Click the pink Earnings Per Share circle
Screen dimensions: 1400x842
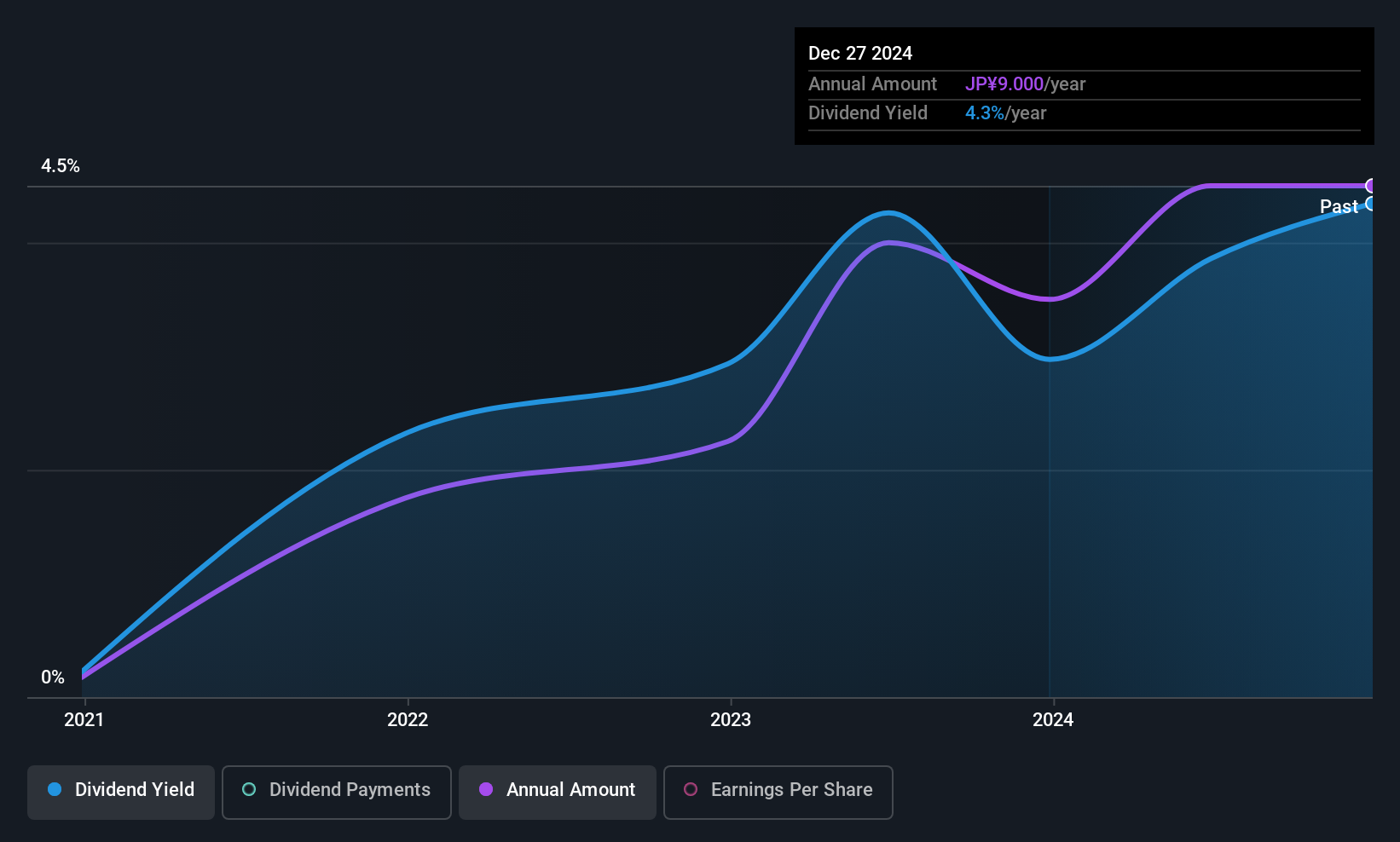[x=691, y=789]
